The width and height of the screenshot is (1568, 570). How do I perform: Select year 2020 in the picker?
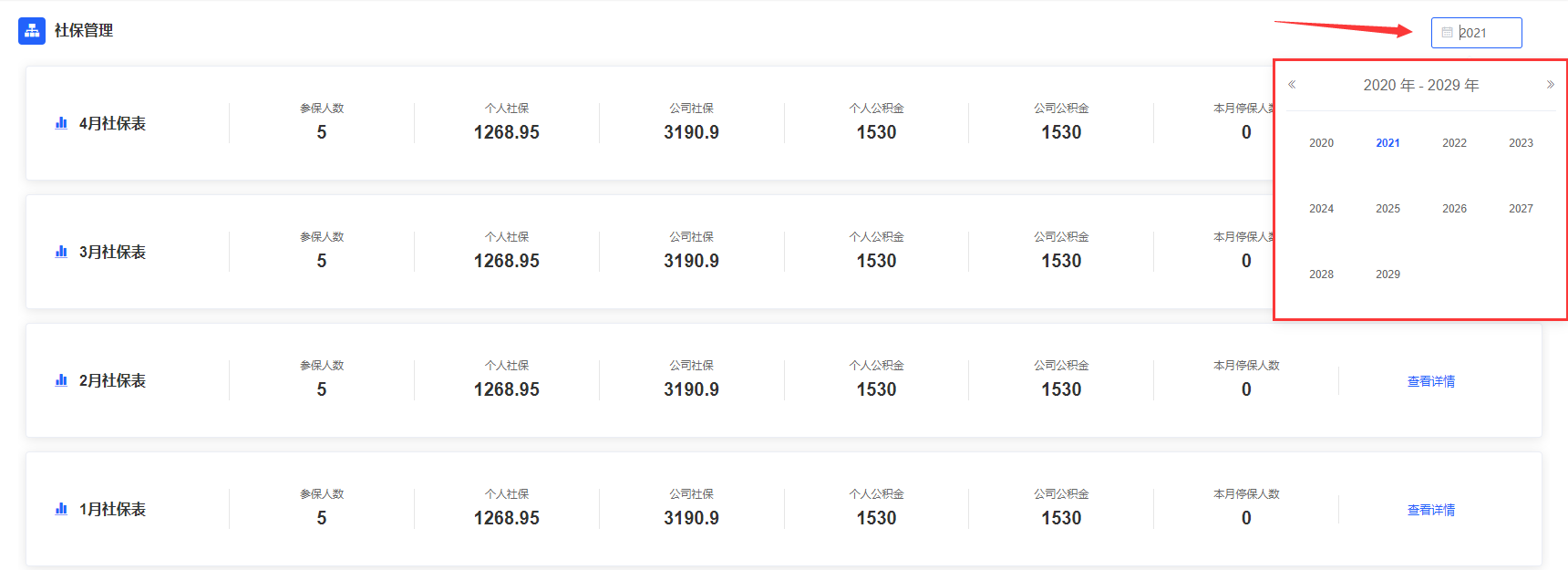1321,143
